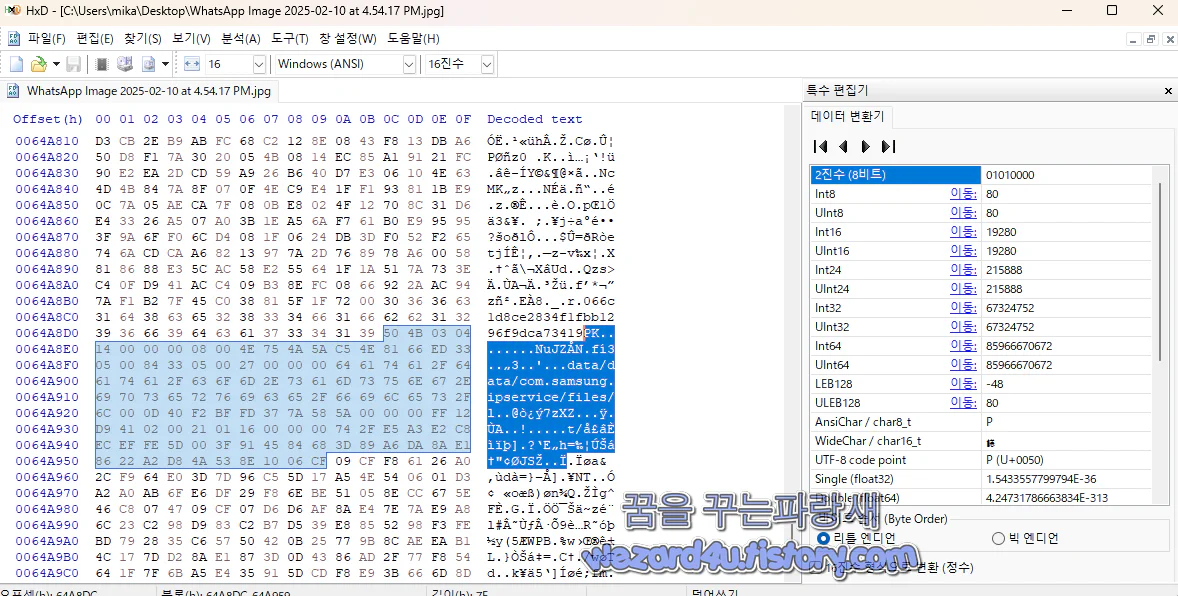The image size is (1178, 596).
Task: Click 이동 link in the UInt64 row
Action: coord(964,365)
